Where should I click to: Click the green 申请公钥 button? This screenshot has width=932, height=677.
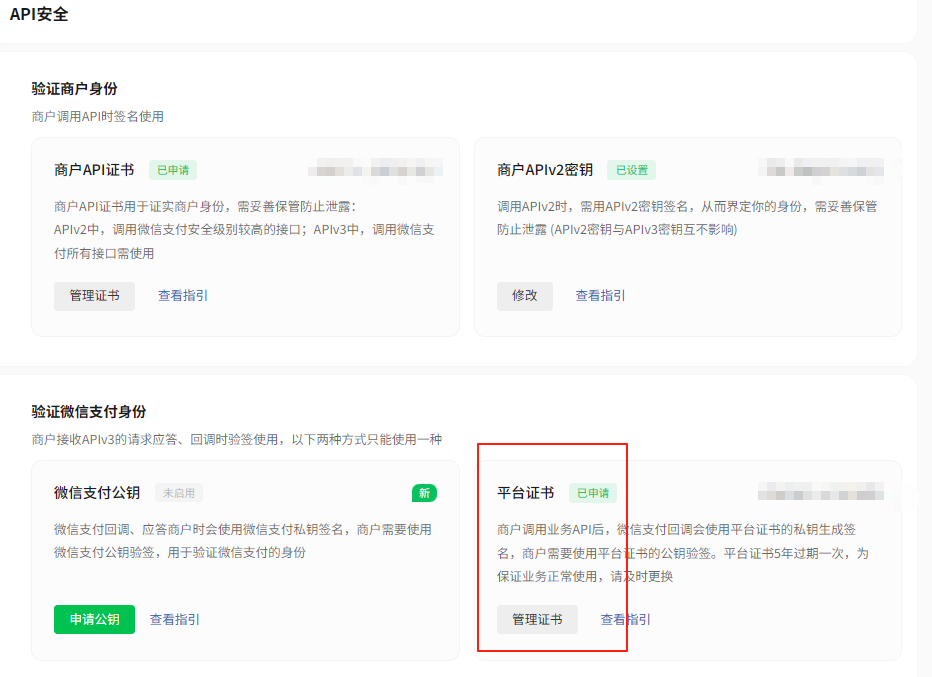pyautogui.click(x=94, y=619)
